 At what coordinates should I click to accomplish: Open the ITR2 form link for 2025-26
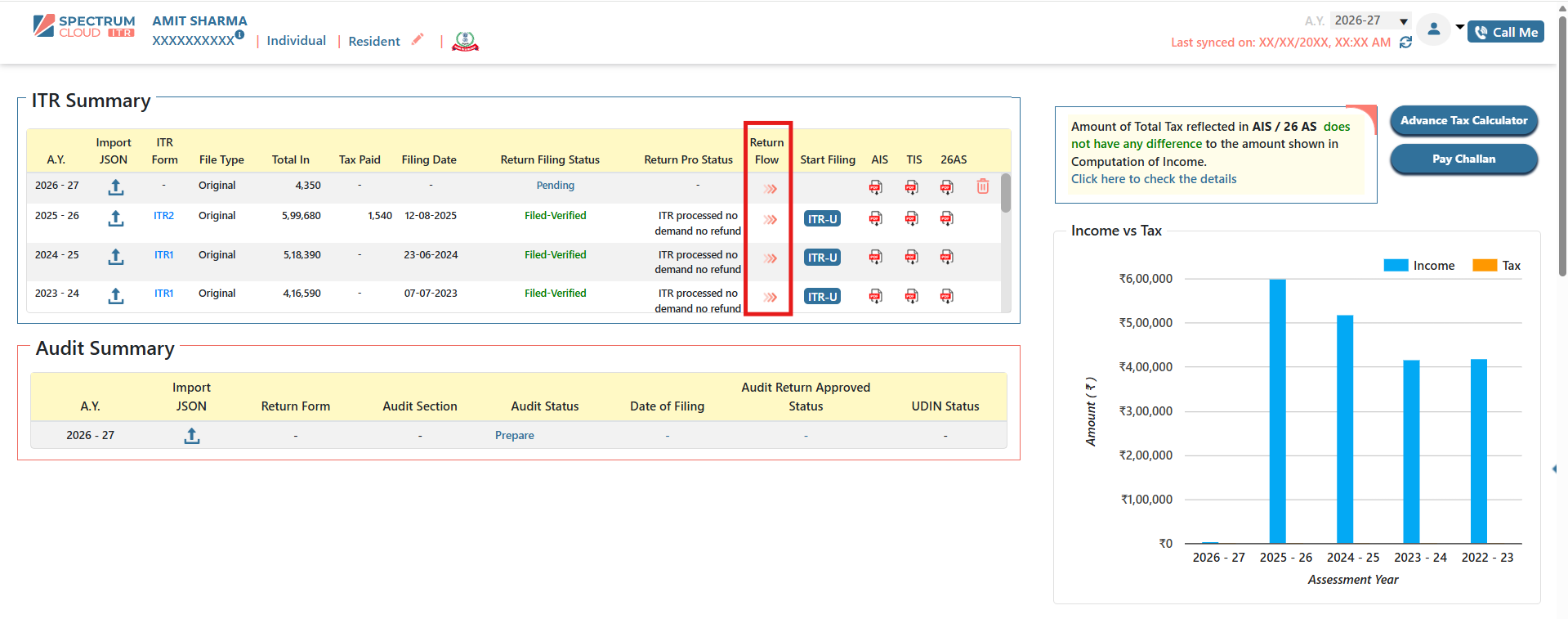click(x=163, y=216)
